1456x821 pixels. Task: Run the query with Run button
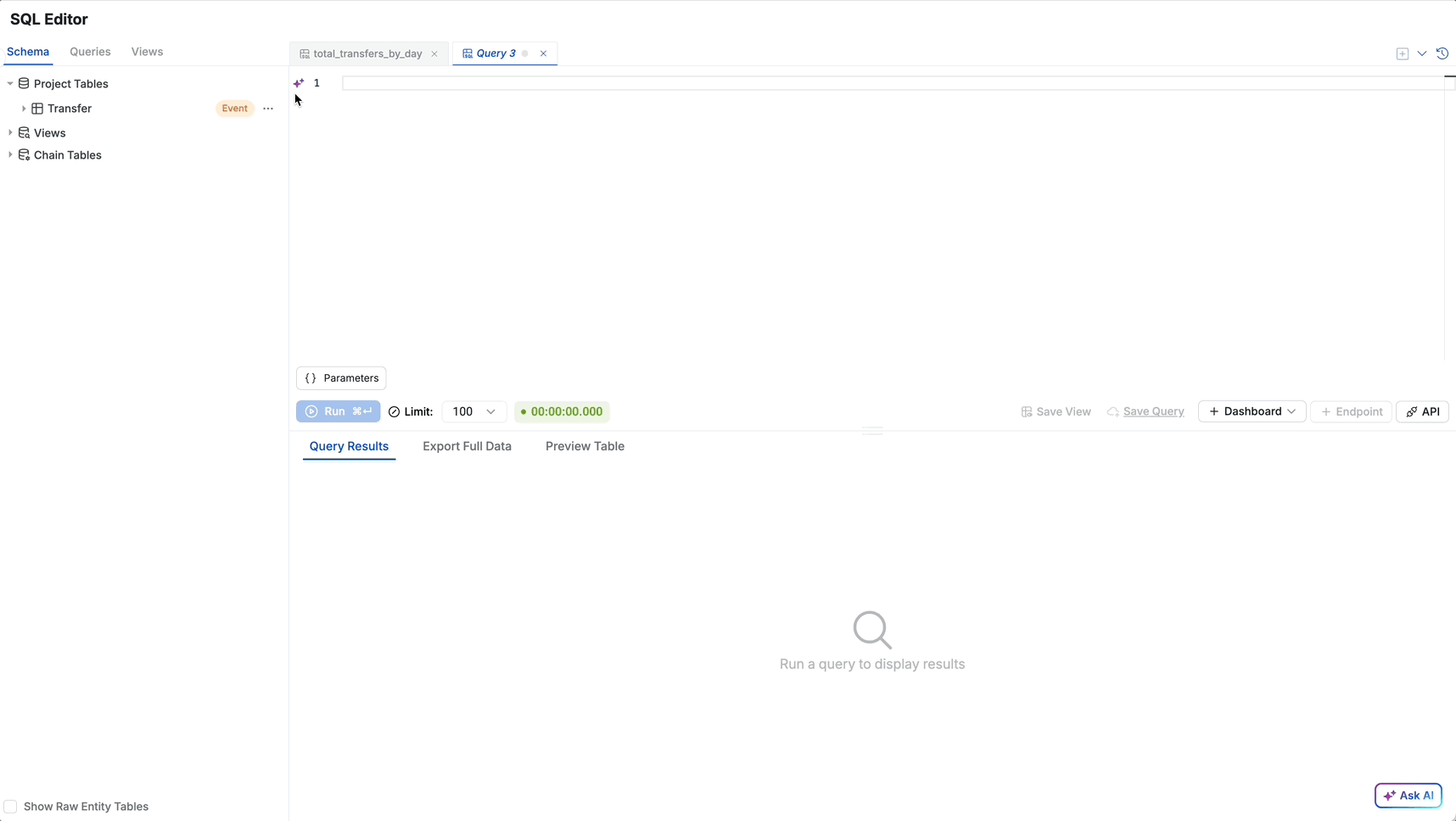pyautogui.click(x=339, y=411)
